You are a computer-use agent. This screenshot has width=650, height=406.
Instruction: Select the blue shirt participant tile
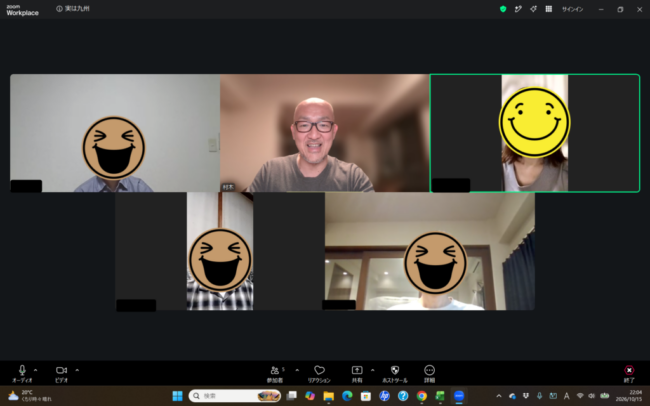(x=115, y=133)
